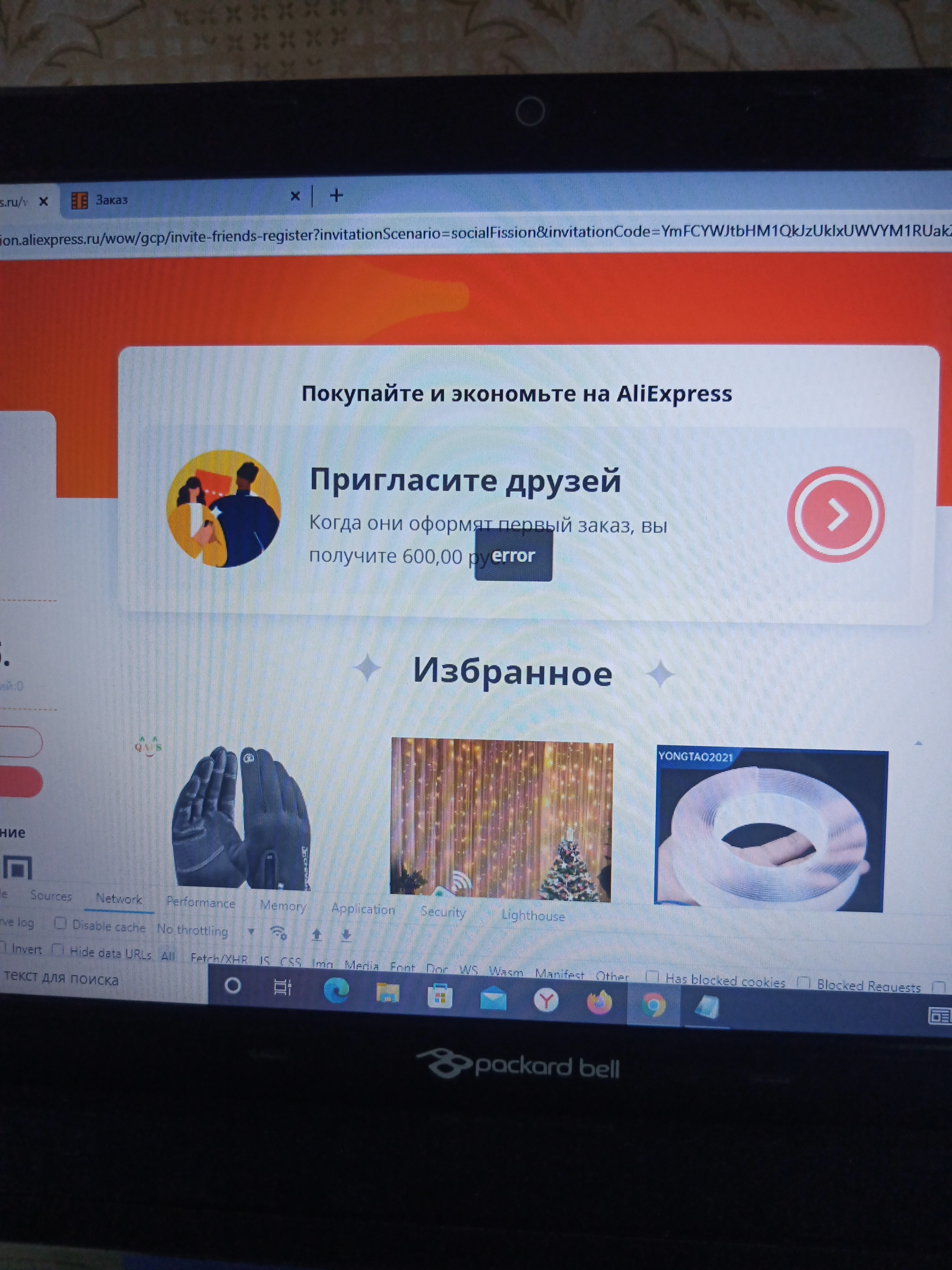
Task: Switch to the Sources DevTools tab
Action: click(x=51, y=896)
